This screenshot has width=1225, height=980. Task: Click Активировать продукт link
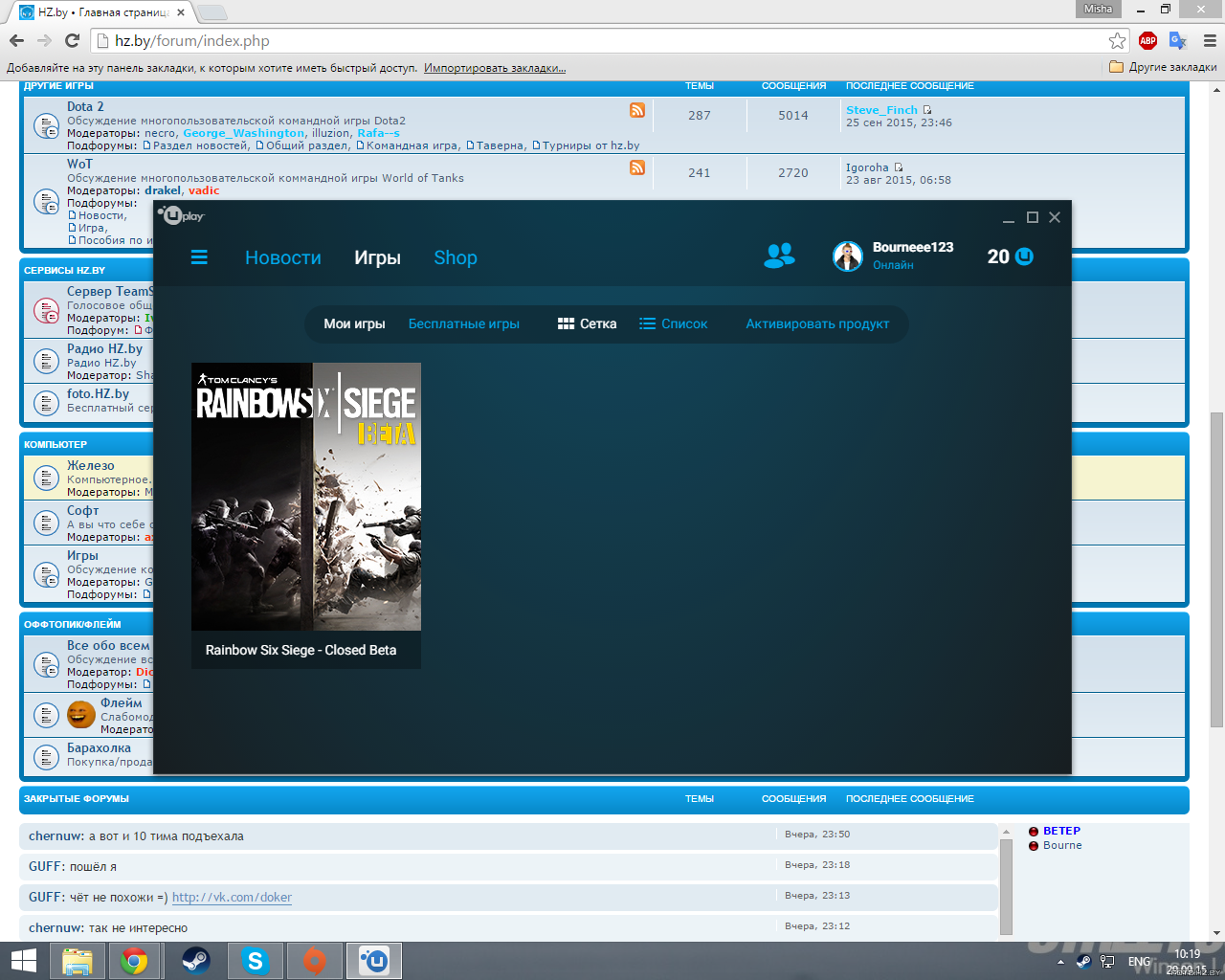point(817,323)
